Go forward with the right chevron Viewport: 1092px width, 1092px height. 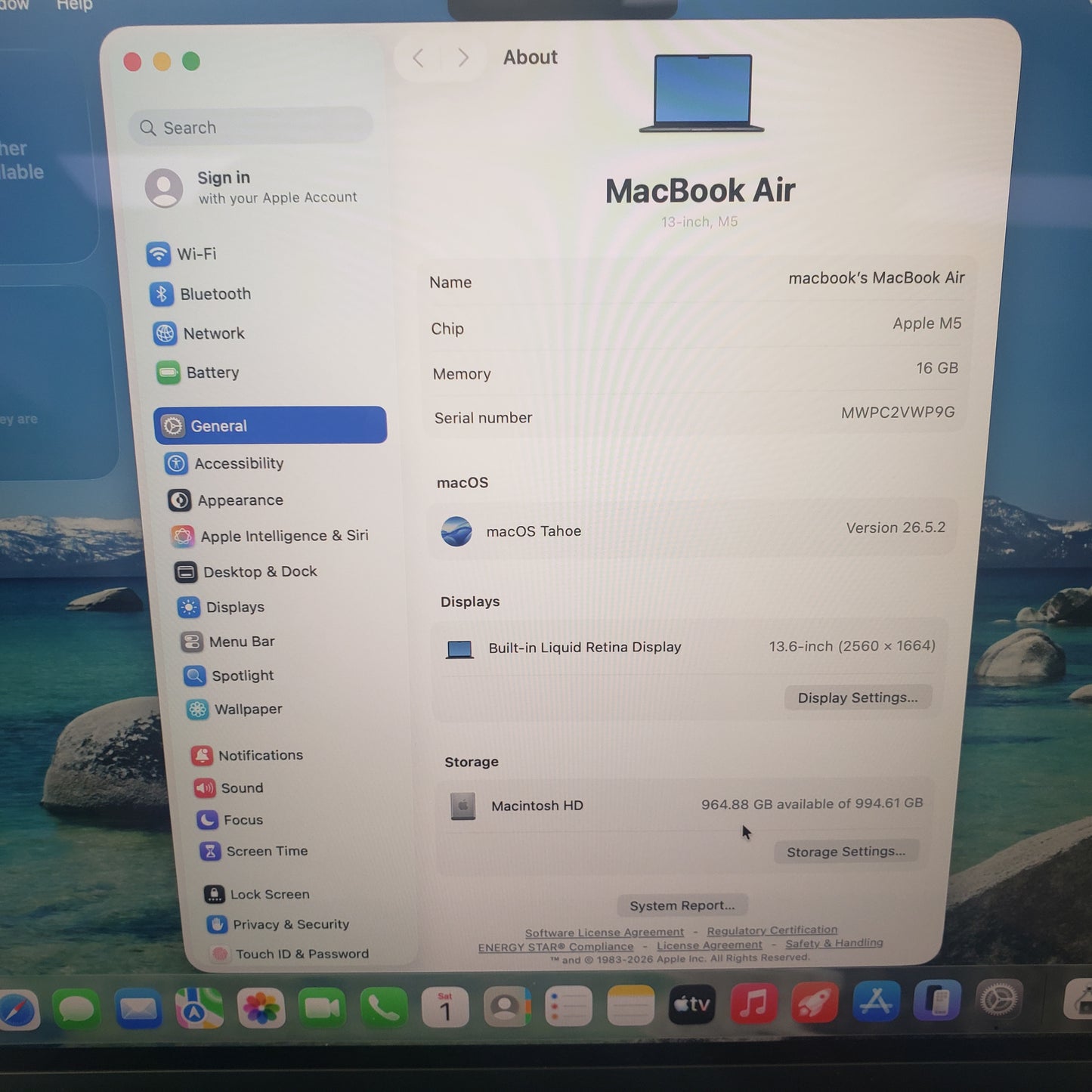(463, 57)
